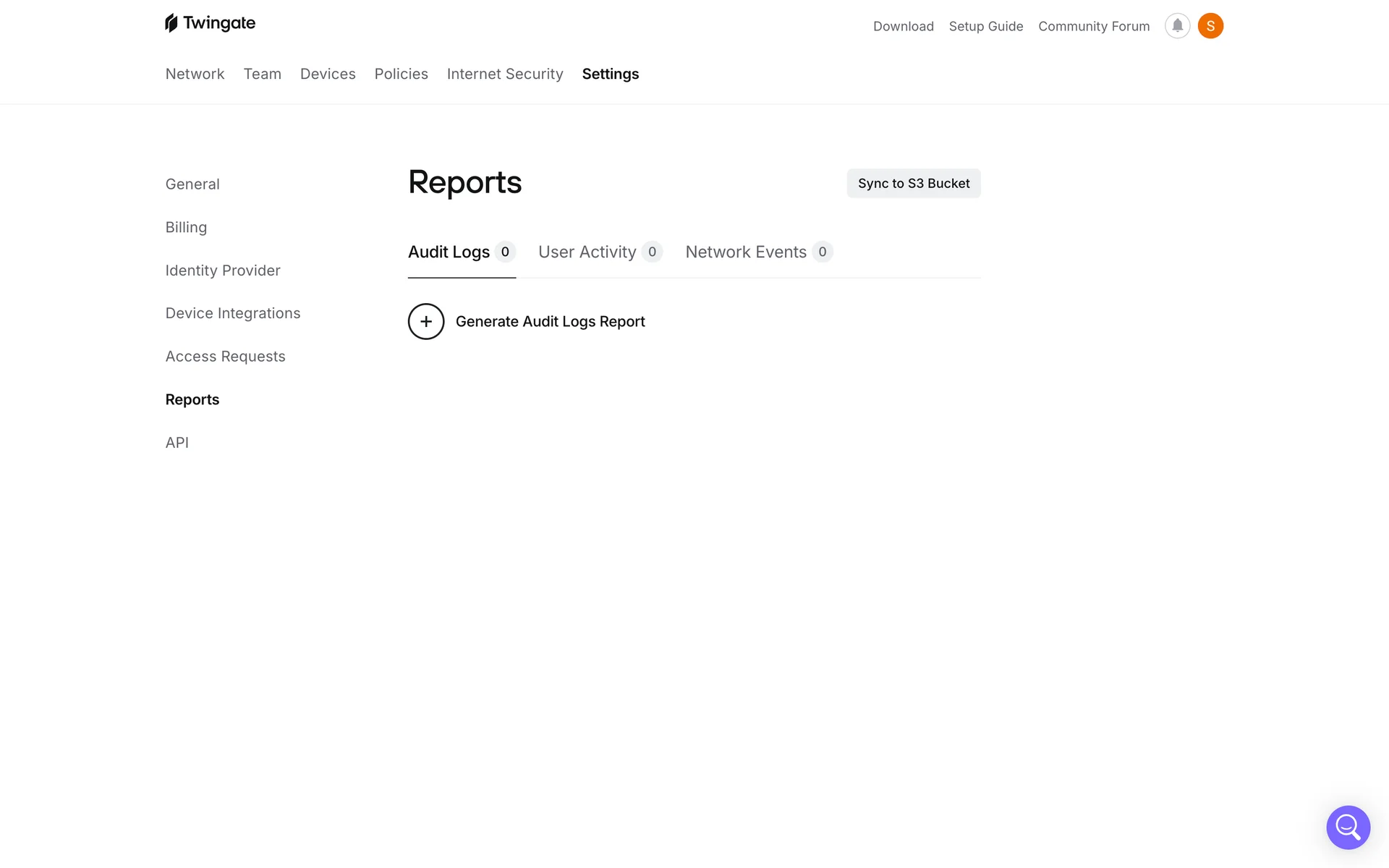Open the Download link
This screenshot has width=1389, height=868.
[903, 26]
